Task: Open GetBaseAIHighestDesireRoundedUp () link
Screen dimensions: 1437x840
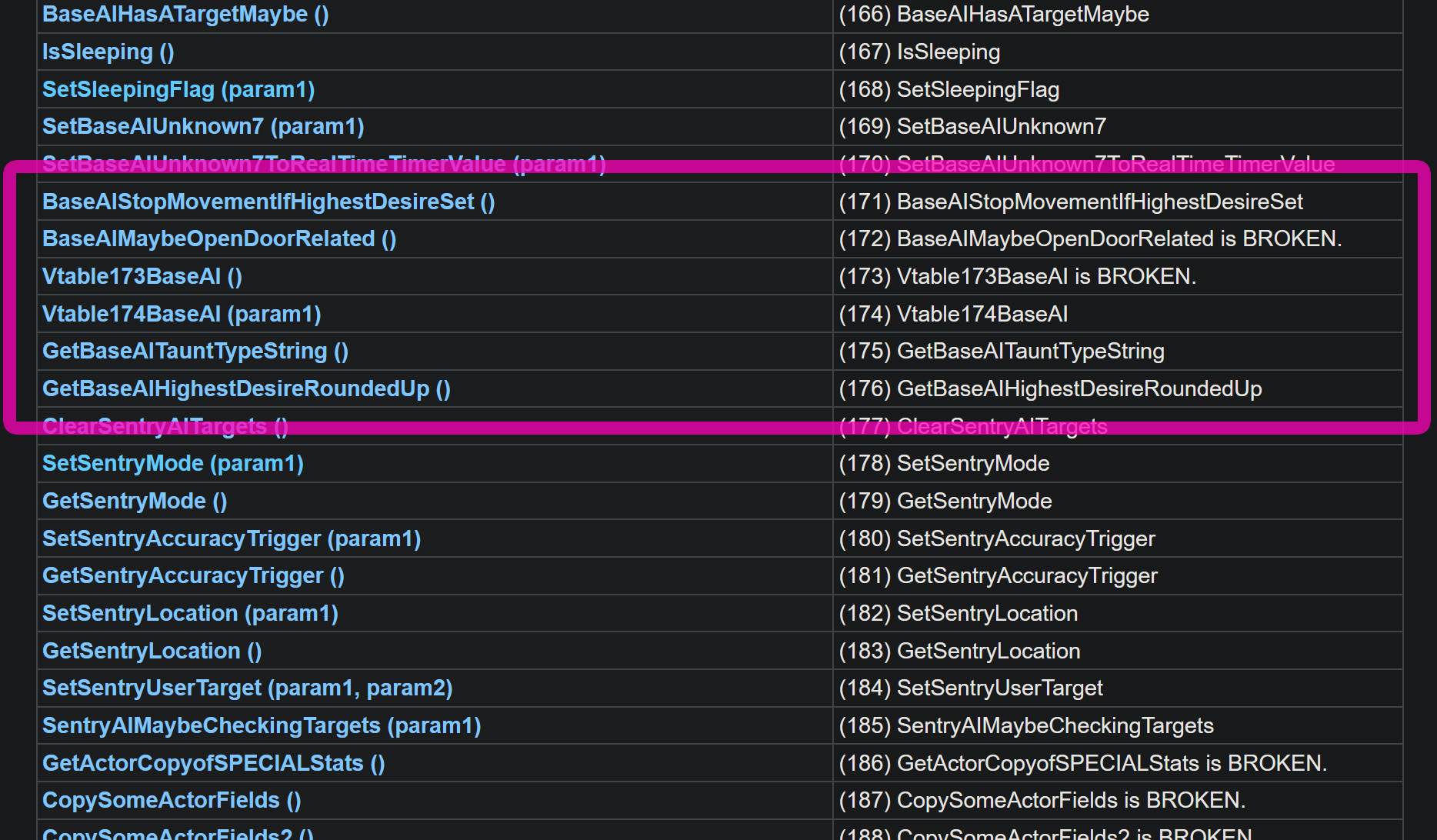Action: [x=246, y=388]
